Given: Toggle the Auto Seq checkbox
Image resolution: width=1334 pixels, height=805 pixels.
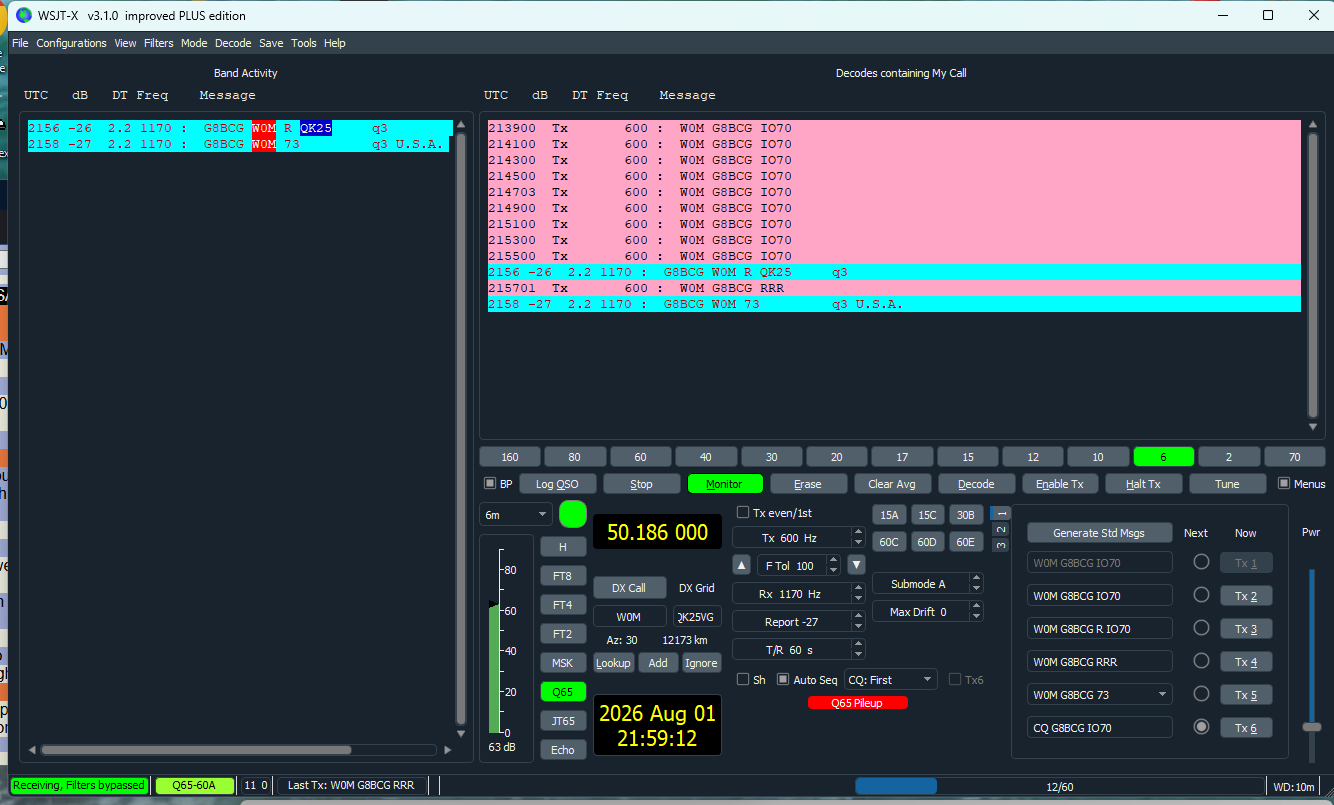Looking at the screenshot, I should tap(783, 679).
